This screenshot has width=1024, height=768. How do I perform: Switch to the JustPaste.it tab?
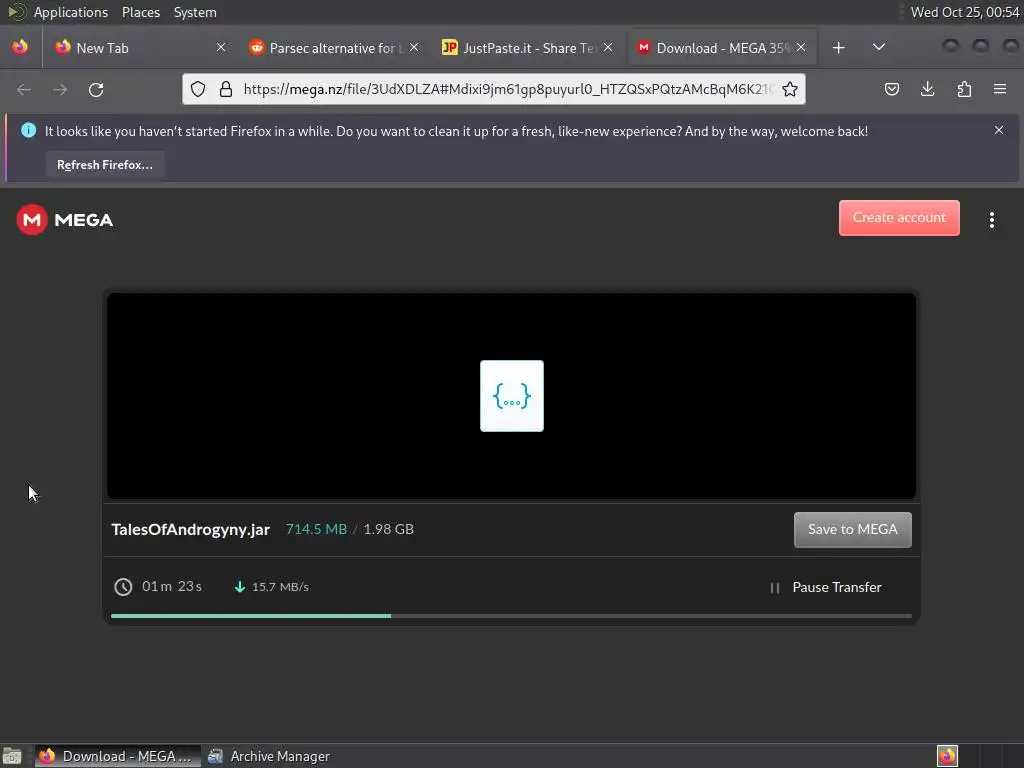(x=526, y=48)
